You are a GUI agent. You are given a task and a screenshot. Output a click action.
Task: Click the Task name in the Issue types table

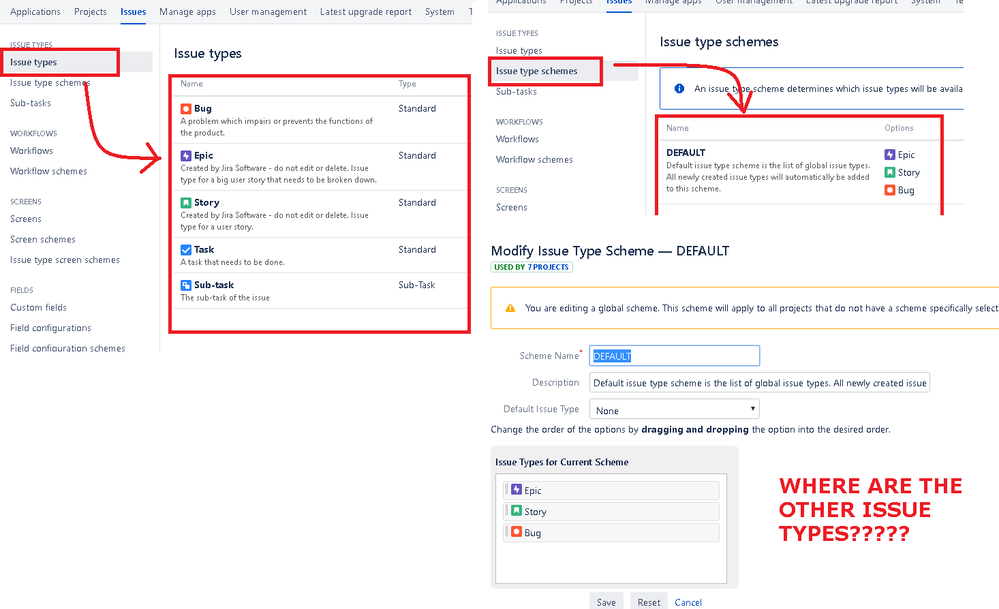(204, 250)
